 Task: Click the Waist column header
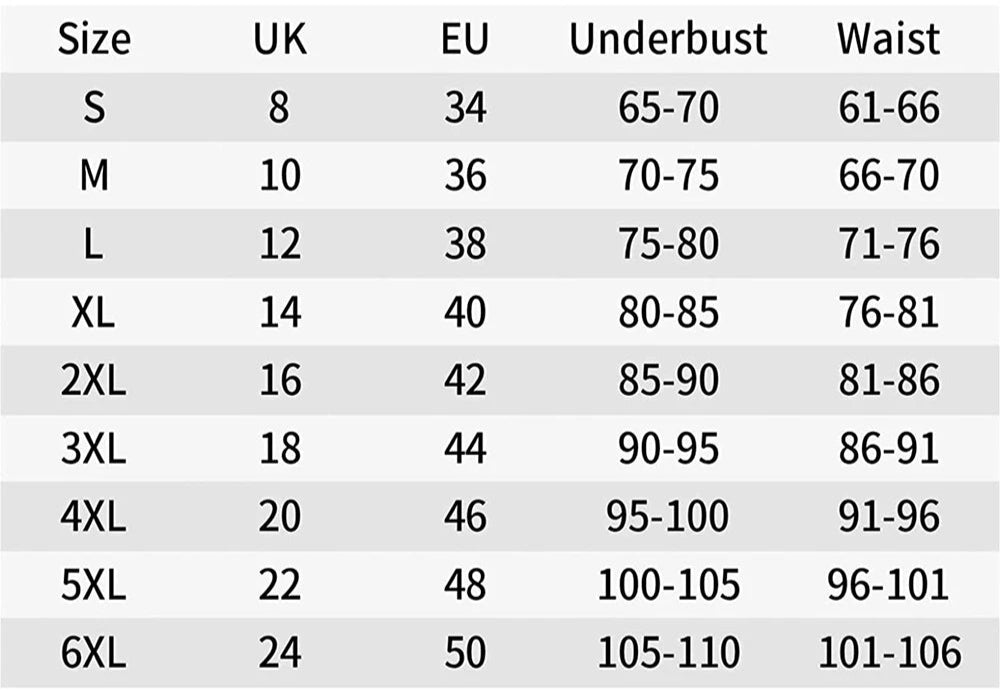pyautogui.click(x=888, y=39)
